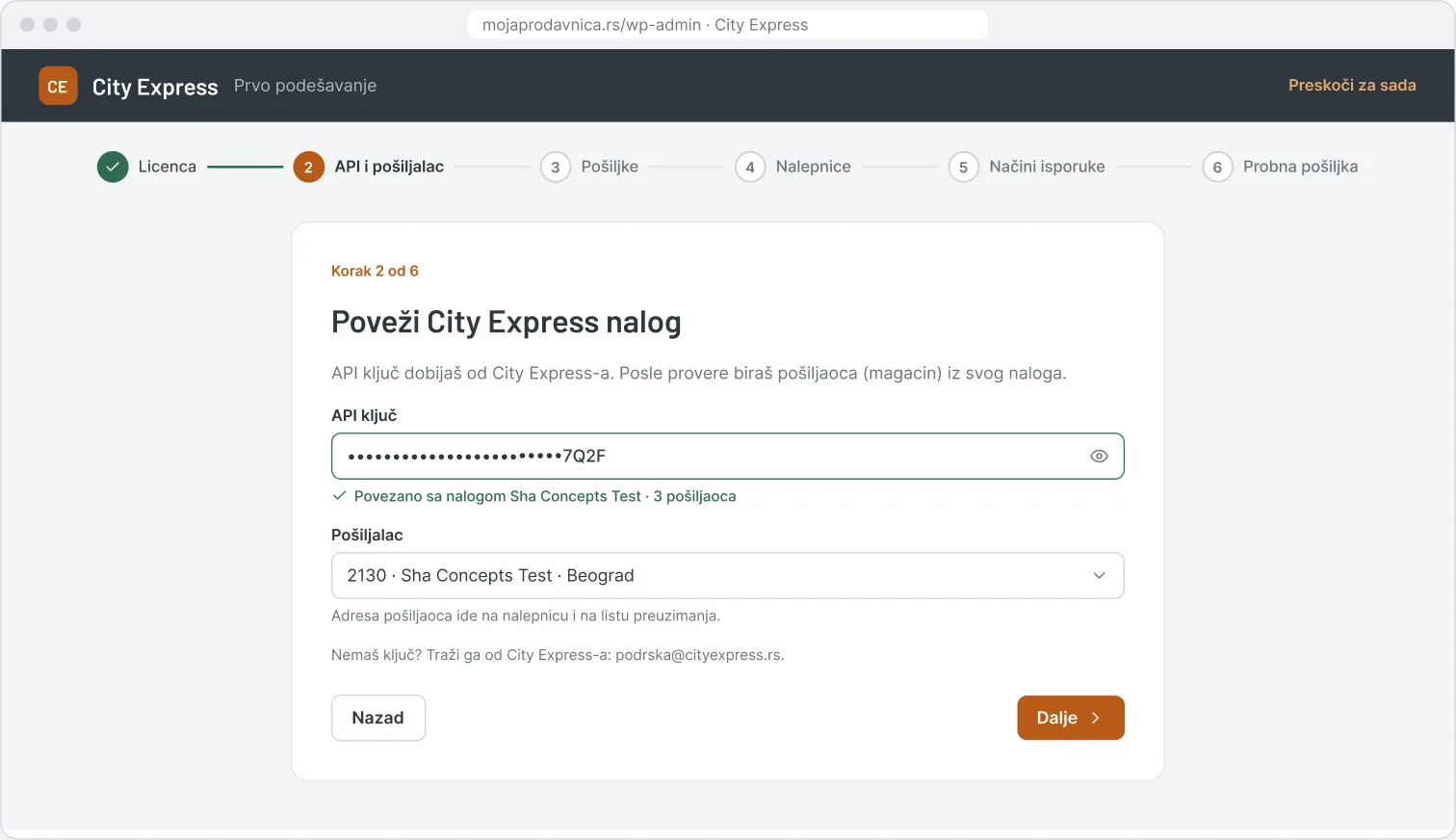Click the browser address bar

click(x=728, y=25)
